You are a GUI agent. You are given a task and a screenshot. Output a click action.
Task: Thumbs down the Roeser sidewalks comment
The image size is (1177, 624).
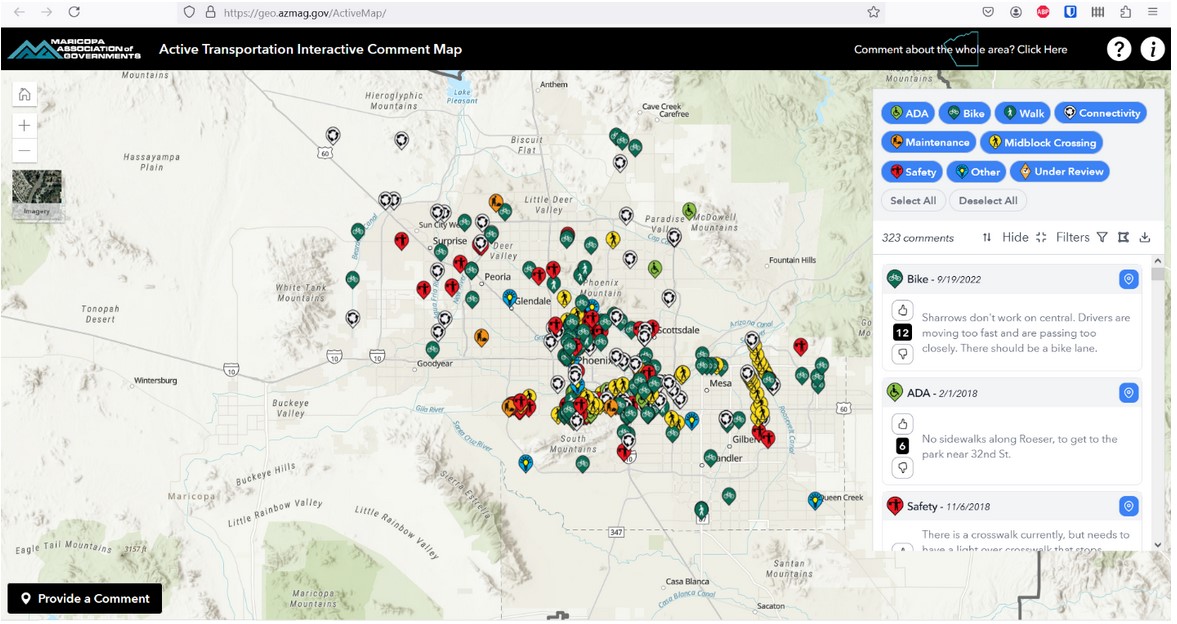pyautogui.click(x=902, y=467)
